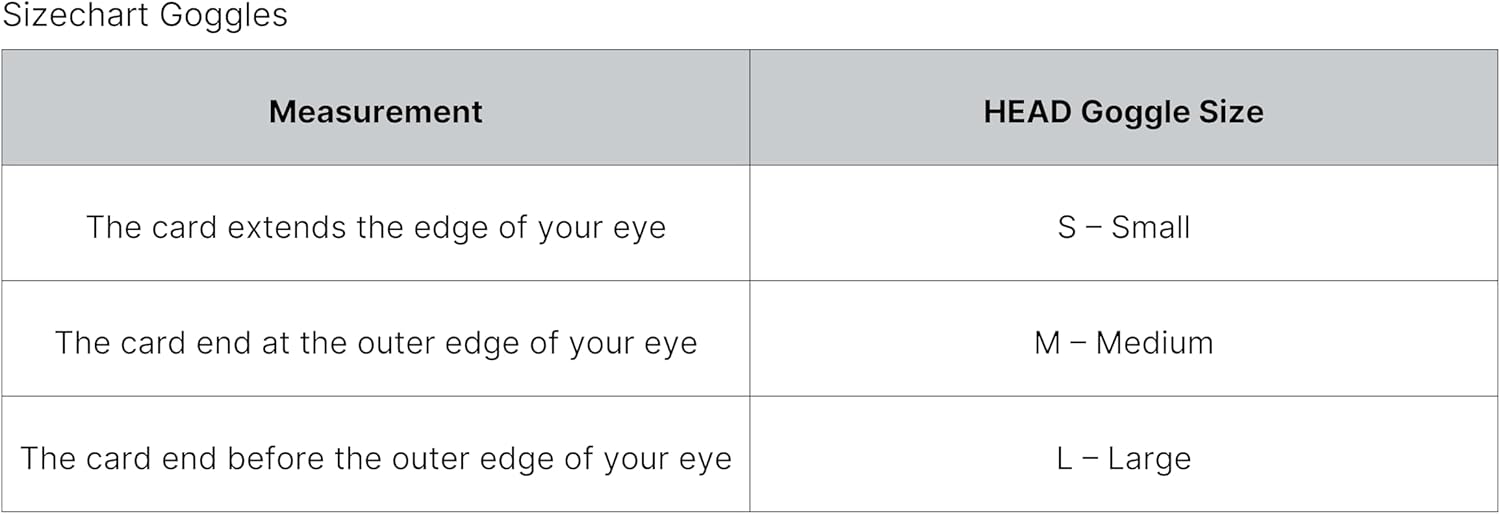Click the letter "S" before Small

(x=1067, y=227)
